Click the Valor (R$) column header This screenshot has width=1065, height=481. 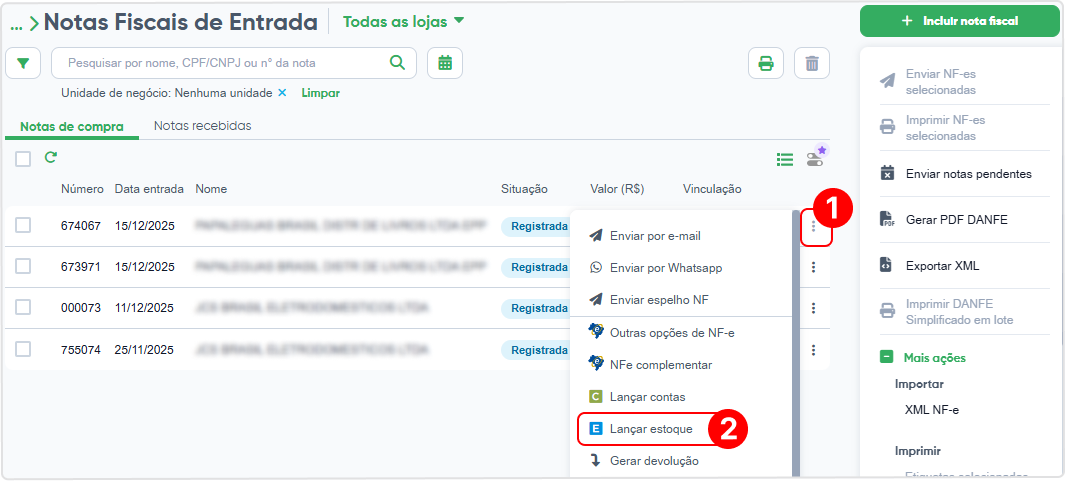(x=617, y=189)
